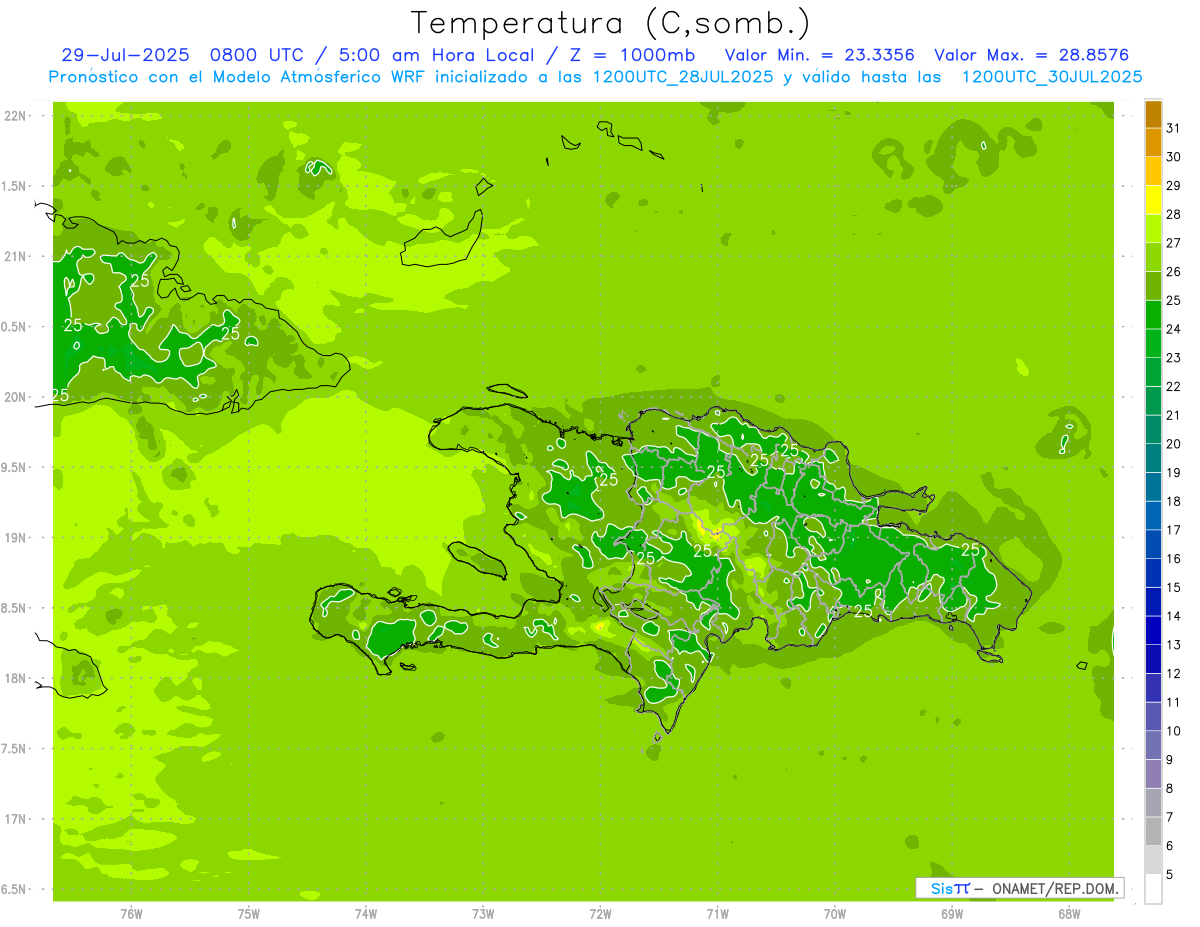Image resolution: width=1200 pixels, height=927 pixels.
Task: Pick the white legend swatch below 5
Action: click(x=1153, y=889)
